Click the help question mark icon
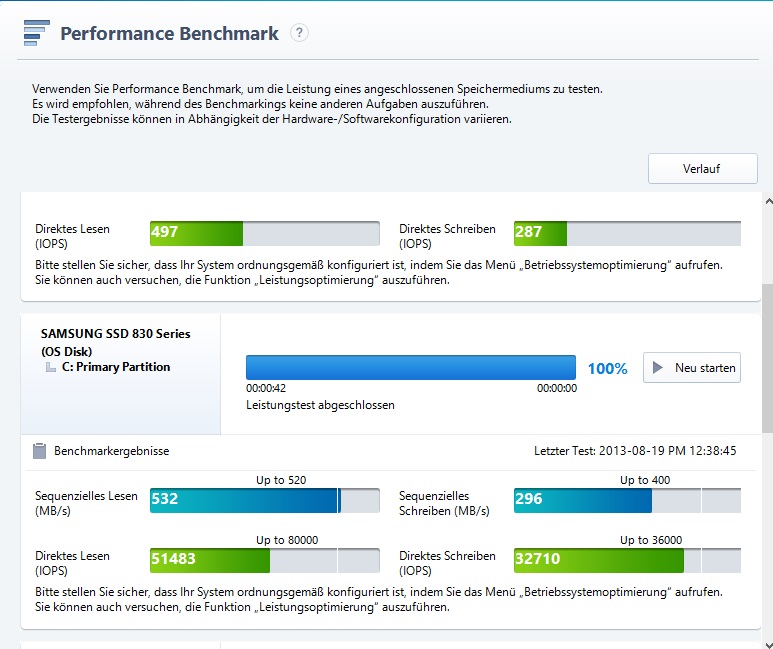The image size is (773, 649). coord(299,33)
